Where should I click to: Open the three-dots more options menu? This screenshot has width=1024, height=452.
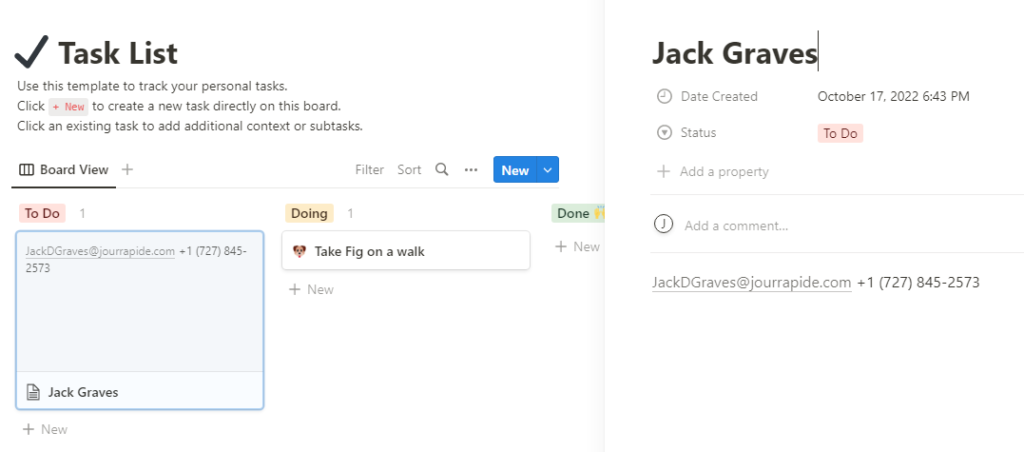pos(471,170)
